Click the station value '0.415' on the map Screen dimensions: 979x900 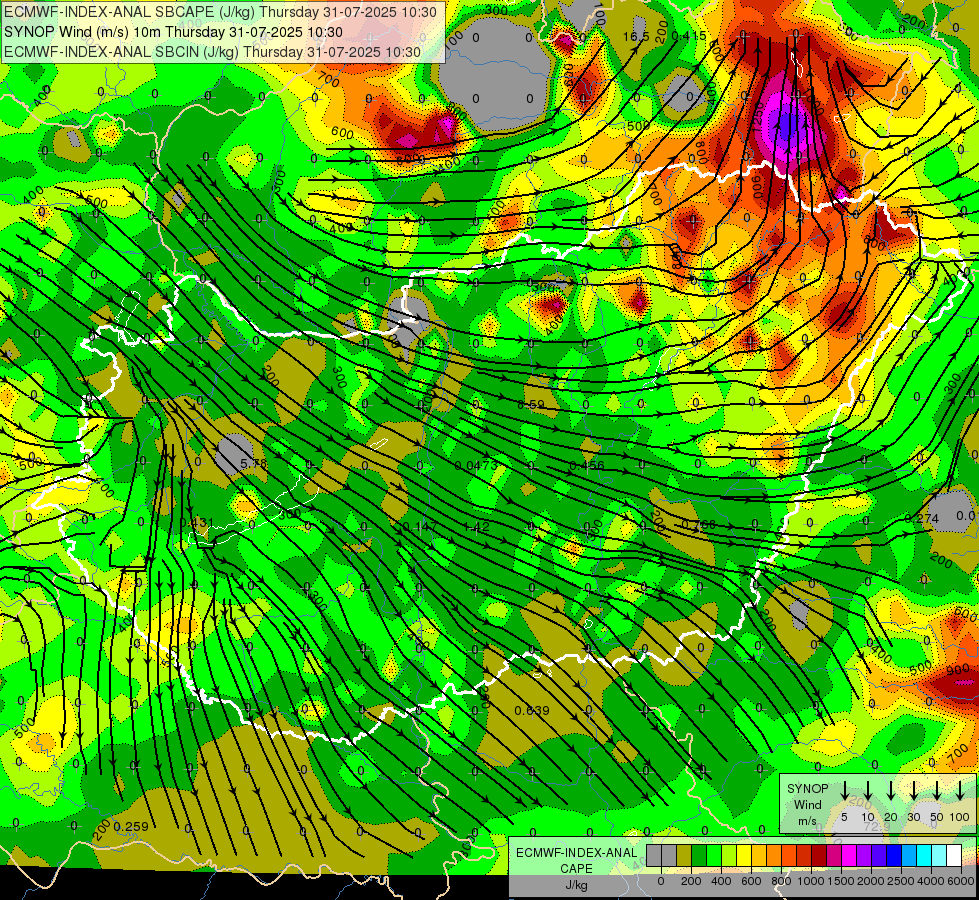pyautogui.click(x=689, y=36)
